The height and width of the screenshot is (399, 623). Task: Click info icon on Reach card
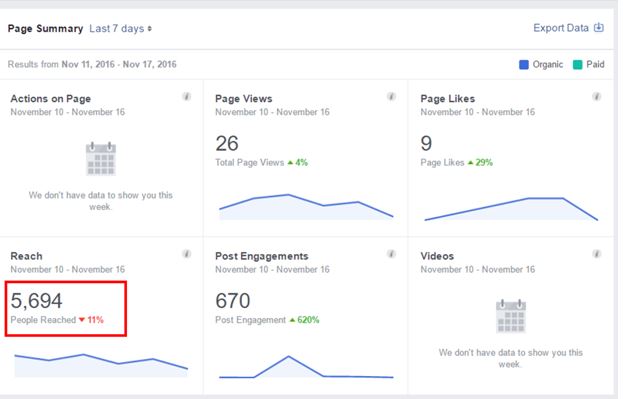coord(187,254)
